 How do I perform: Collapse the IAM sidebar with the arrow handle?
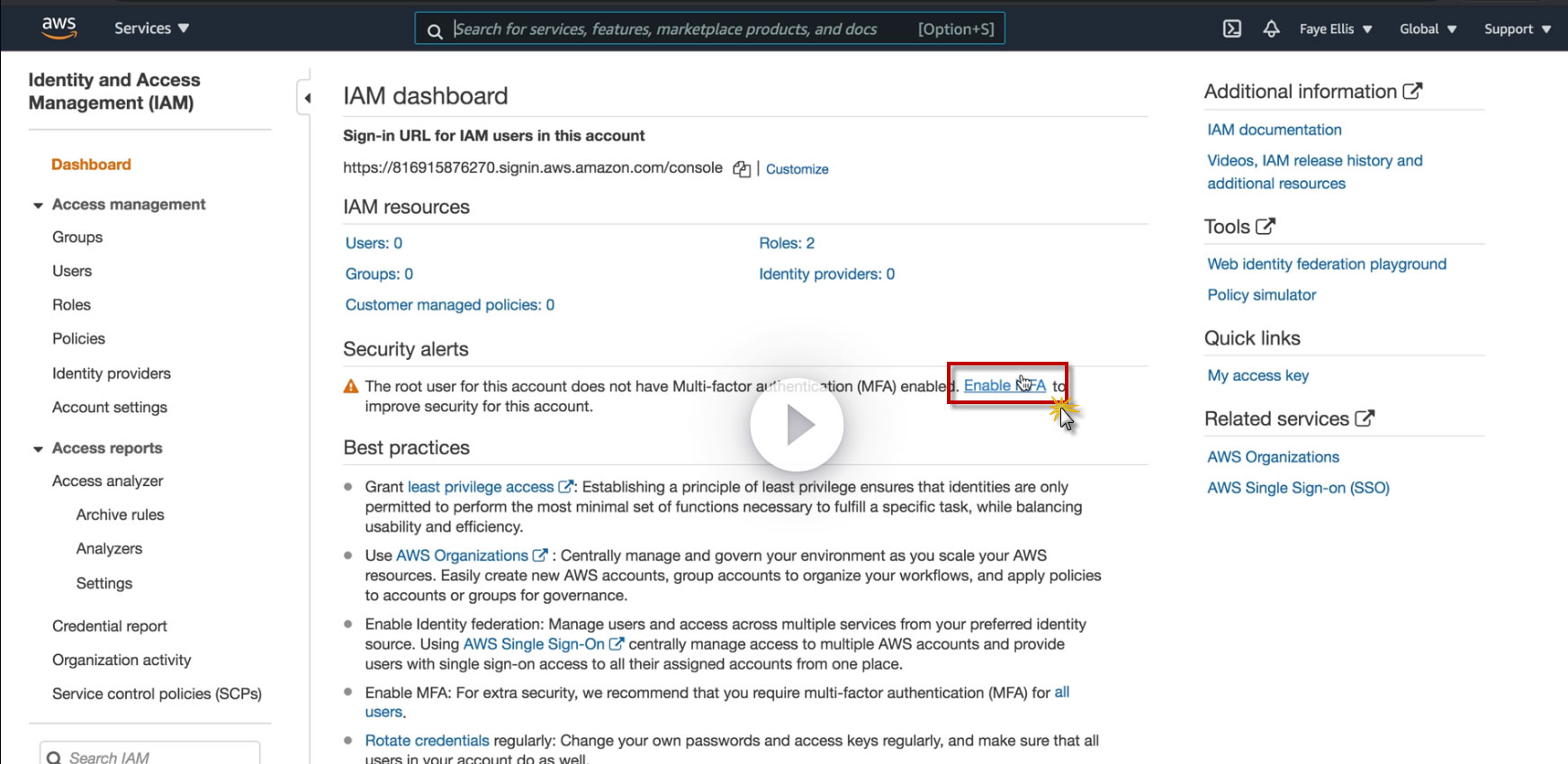(x=306, y=98)
